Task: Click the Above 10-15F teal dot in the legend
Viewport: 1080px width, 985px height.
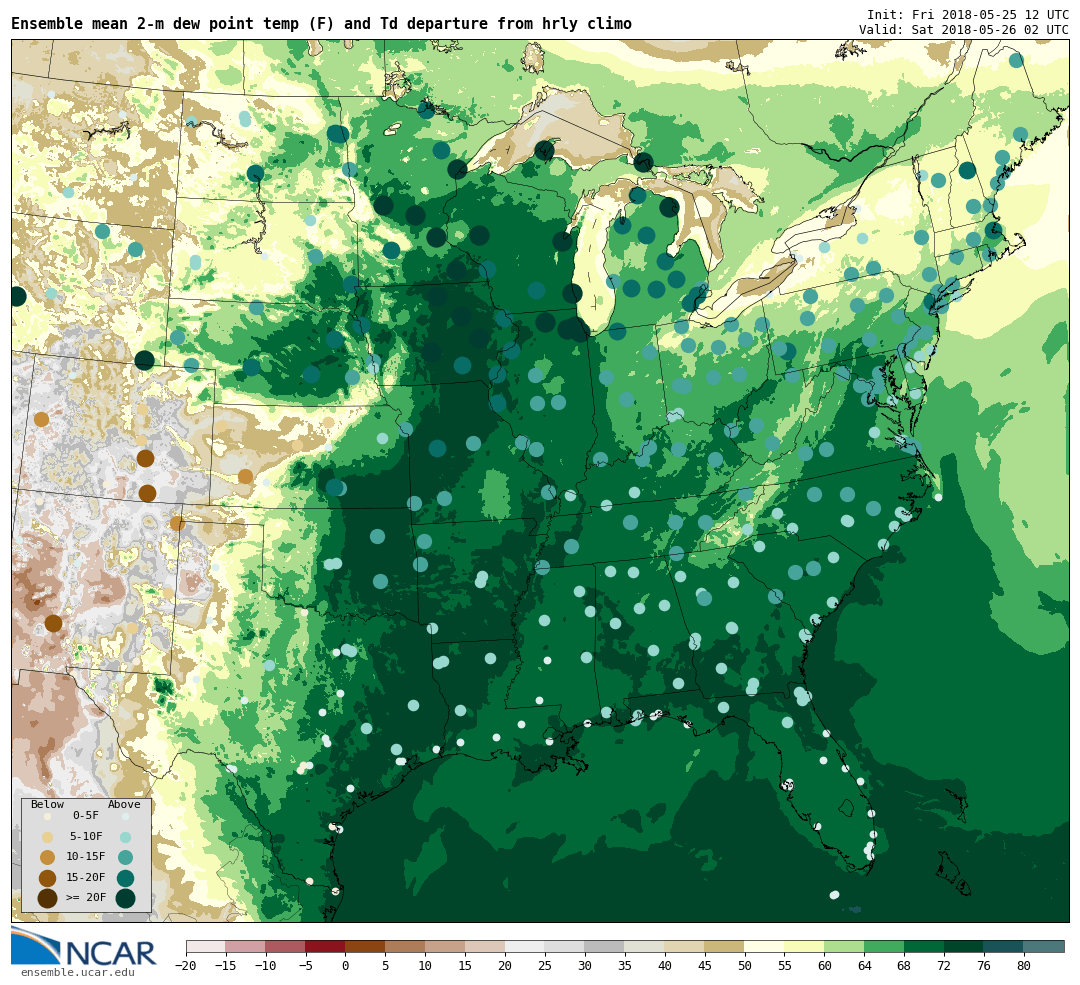Action: tap(125, 858)
